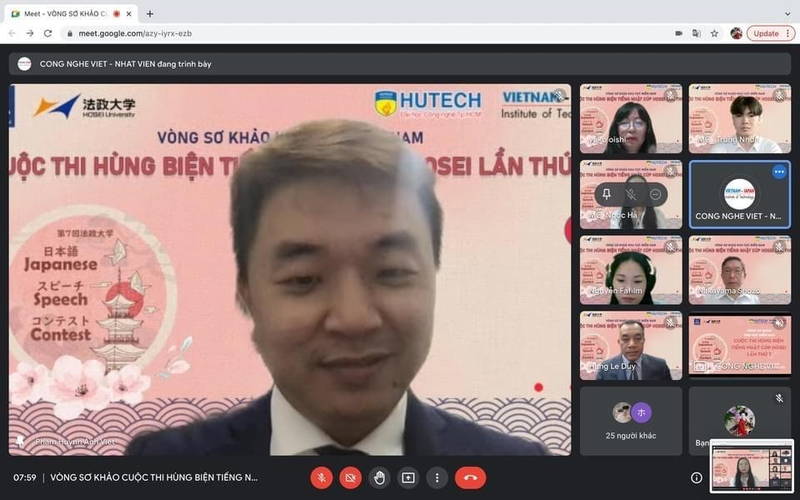Image resolution: width=800 pixels, height=500 pixels.
Task: Raise hand using the hand icon
Action: click(x=379, y=478)
